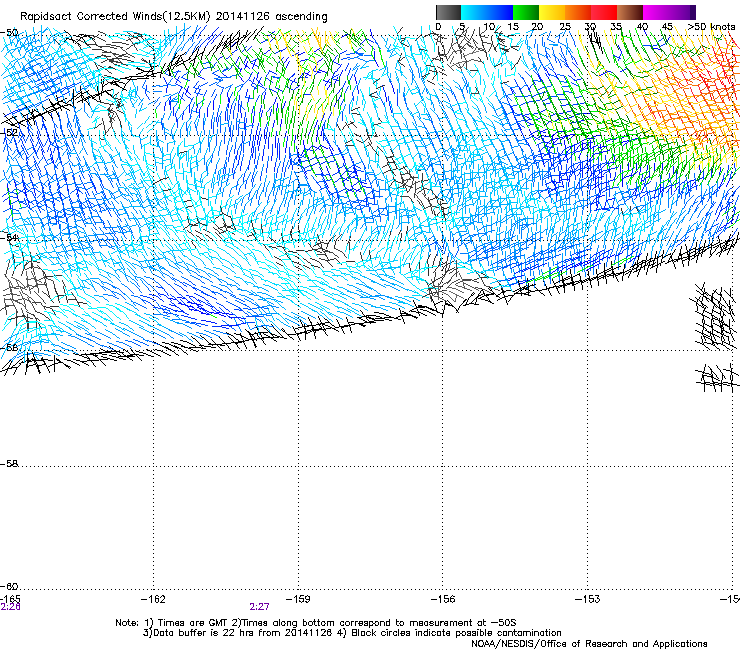Click the purple 45-50 knots legend swatch
740x650 pixels.
(x=682, y=12)
